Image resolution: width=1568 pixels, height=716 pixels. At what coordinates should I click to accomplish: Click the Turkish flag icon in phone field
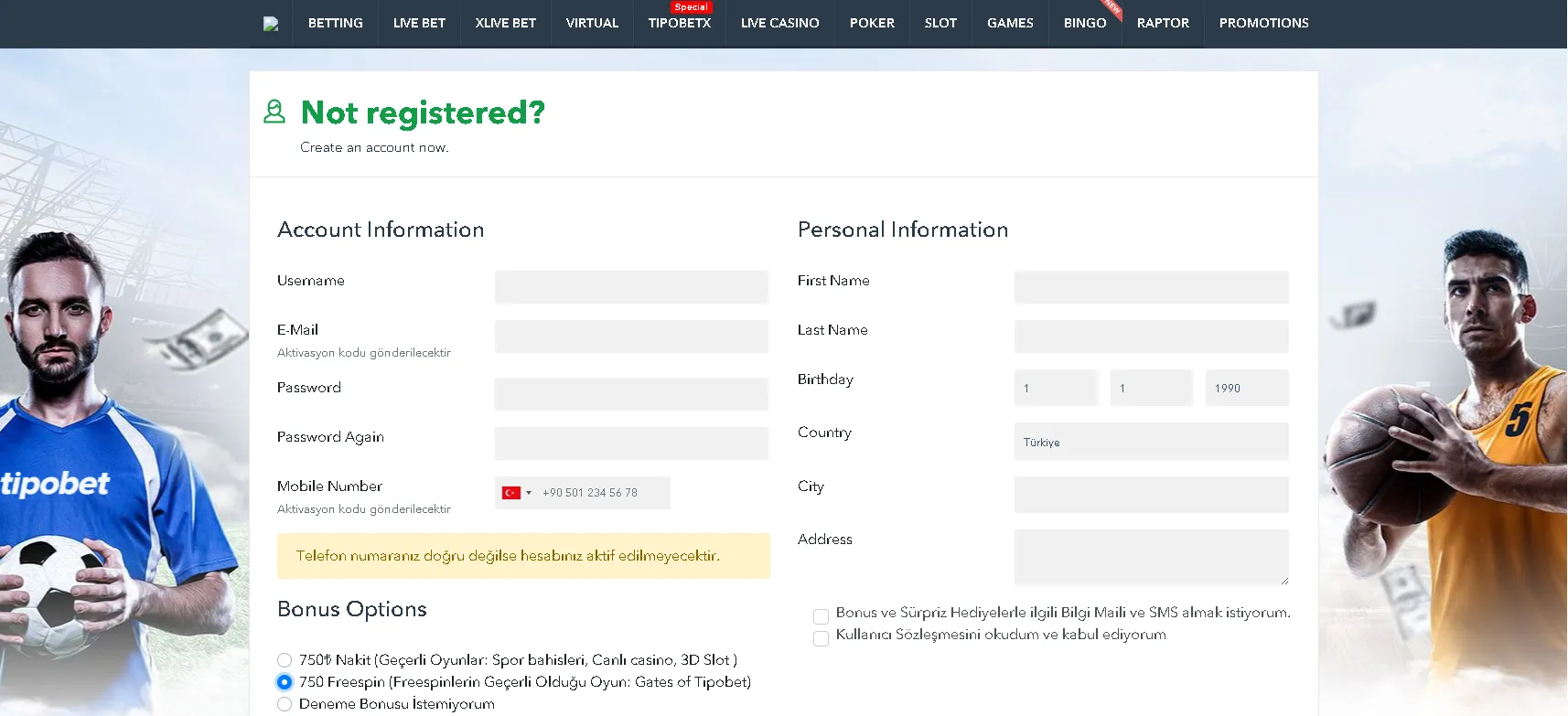pyautogui.click(x=511, y=493)
